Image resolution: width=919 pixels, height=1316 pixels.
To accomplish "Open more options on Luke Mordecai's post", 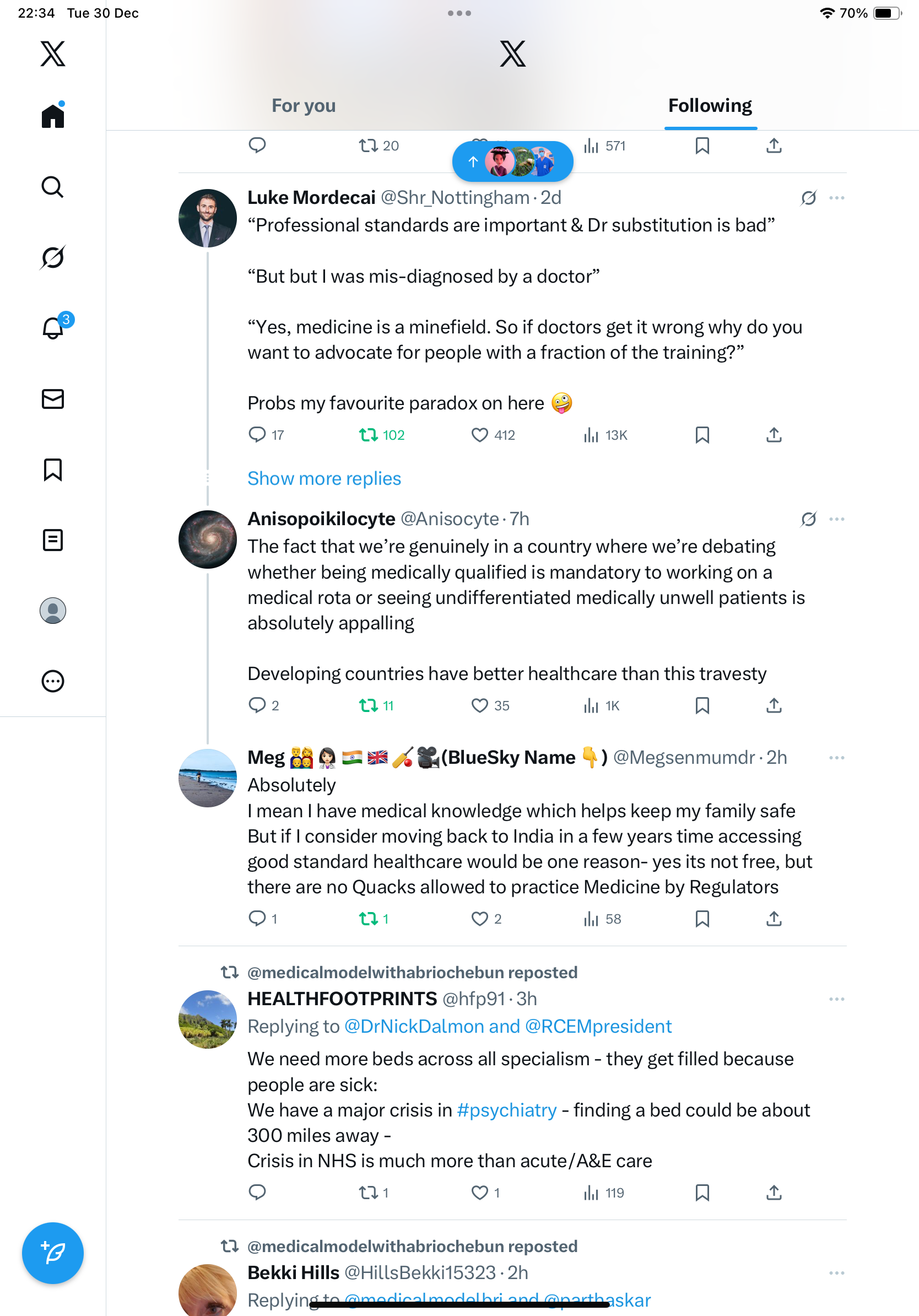I will [x=836, y=198].
